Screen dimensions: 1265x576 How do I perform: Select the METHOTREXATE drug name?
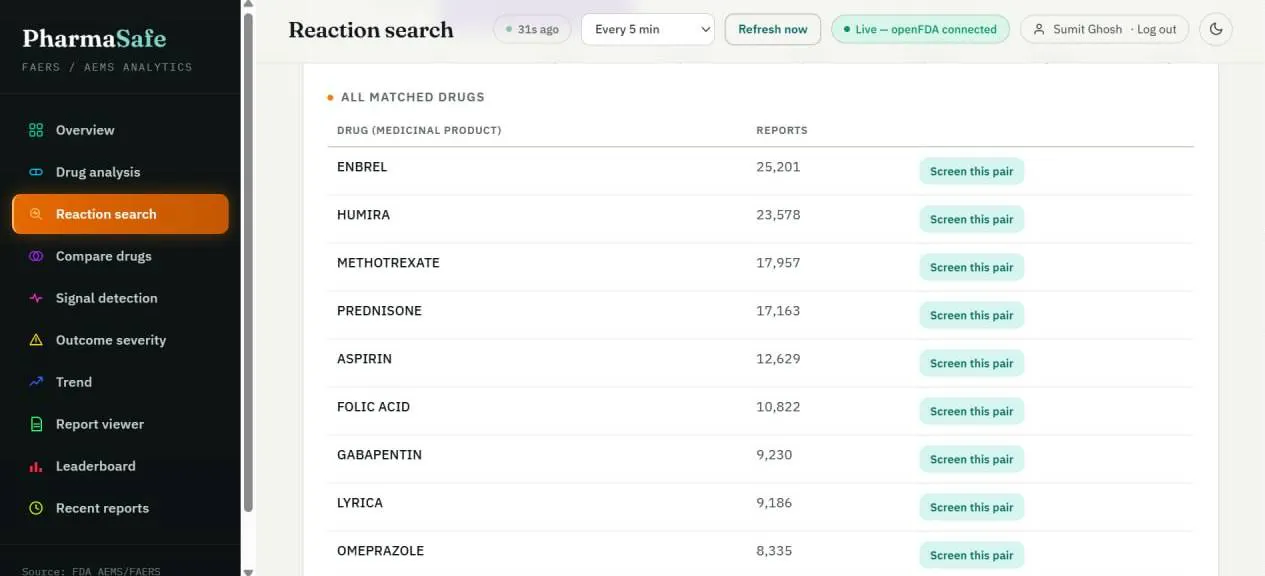388,263
